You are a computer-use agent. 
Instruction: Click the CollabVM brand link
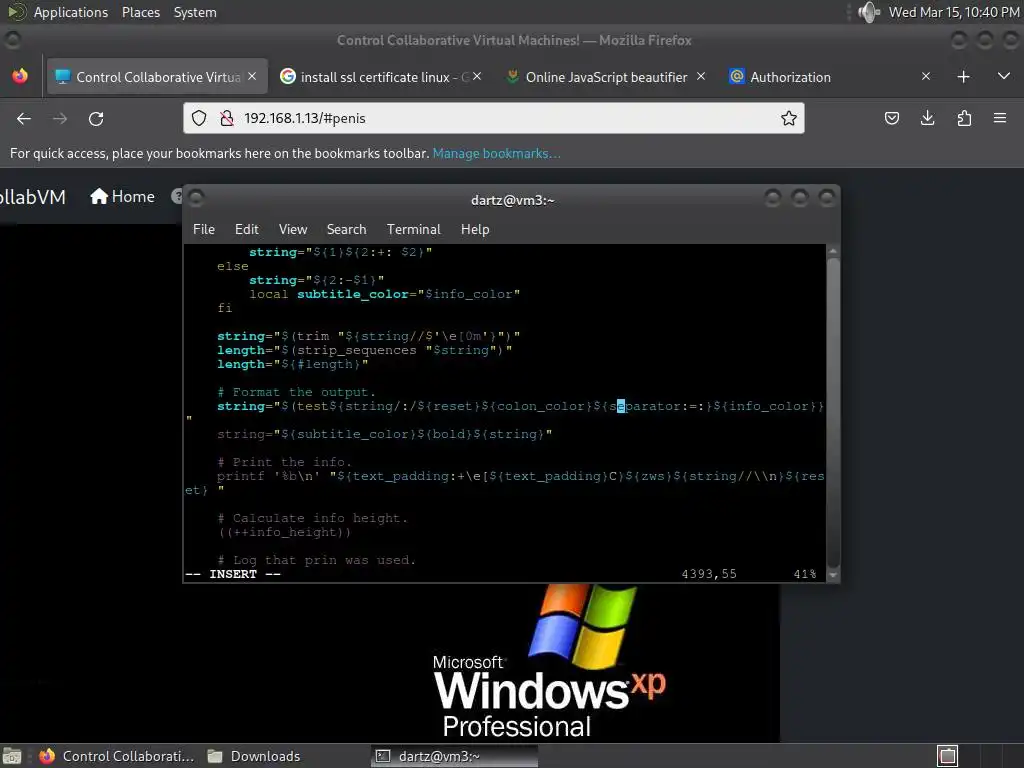[x=33, y=197]
